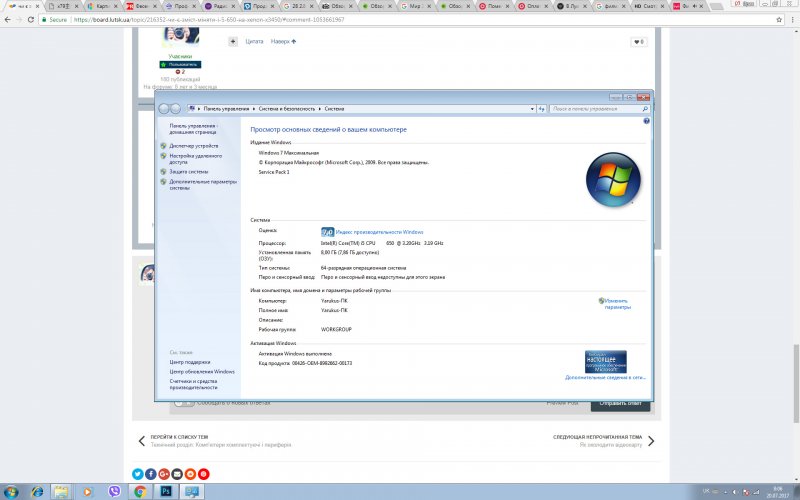This screenshot has width=800, height=500.
Task: Open Internet Explorer from the taskbar
Action: coord(37,491)
